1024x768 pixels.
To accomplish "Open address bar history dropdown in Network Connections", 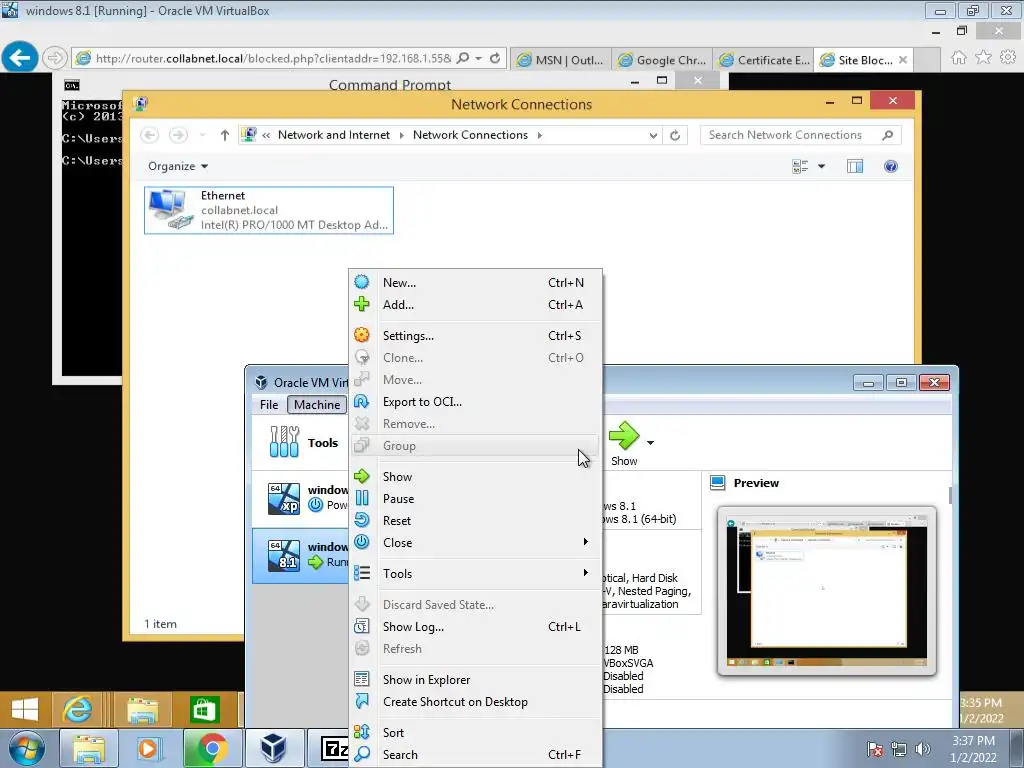I will click(653, 135).
